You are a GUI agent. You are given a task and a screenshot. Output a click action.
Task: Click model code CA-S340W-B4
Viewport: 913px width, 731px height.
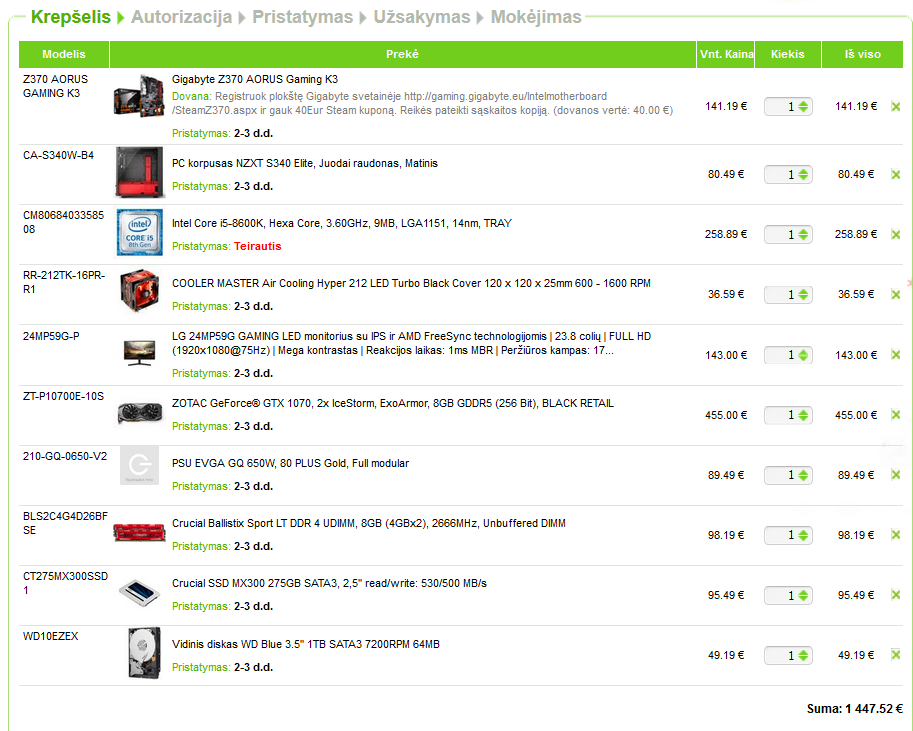pyautogui.click(x=58, y=155)
